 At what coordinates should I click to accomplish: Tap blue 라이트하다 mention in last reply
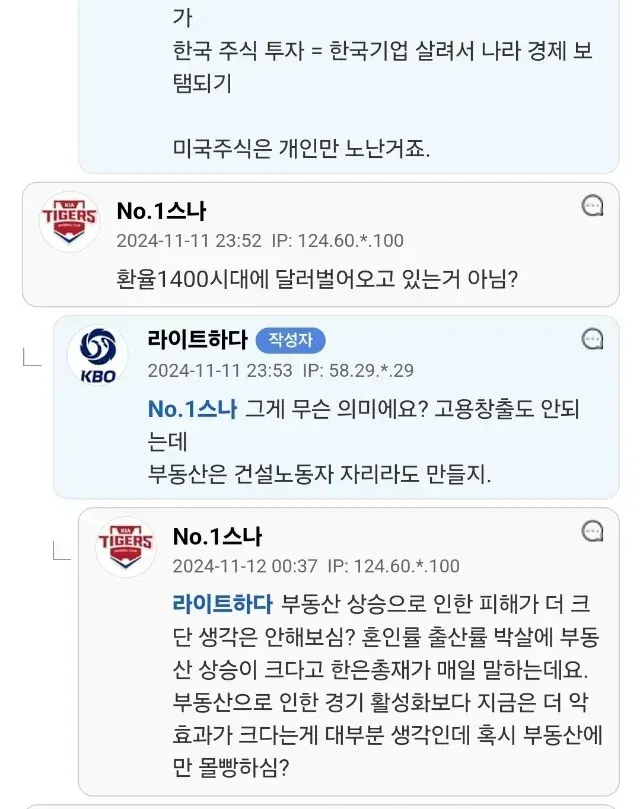tap(222, 604)
